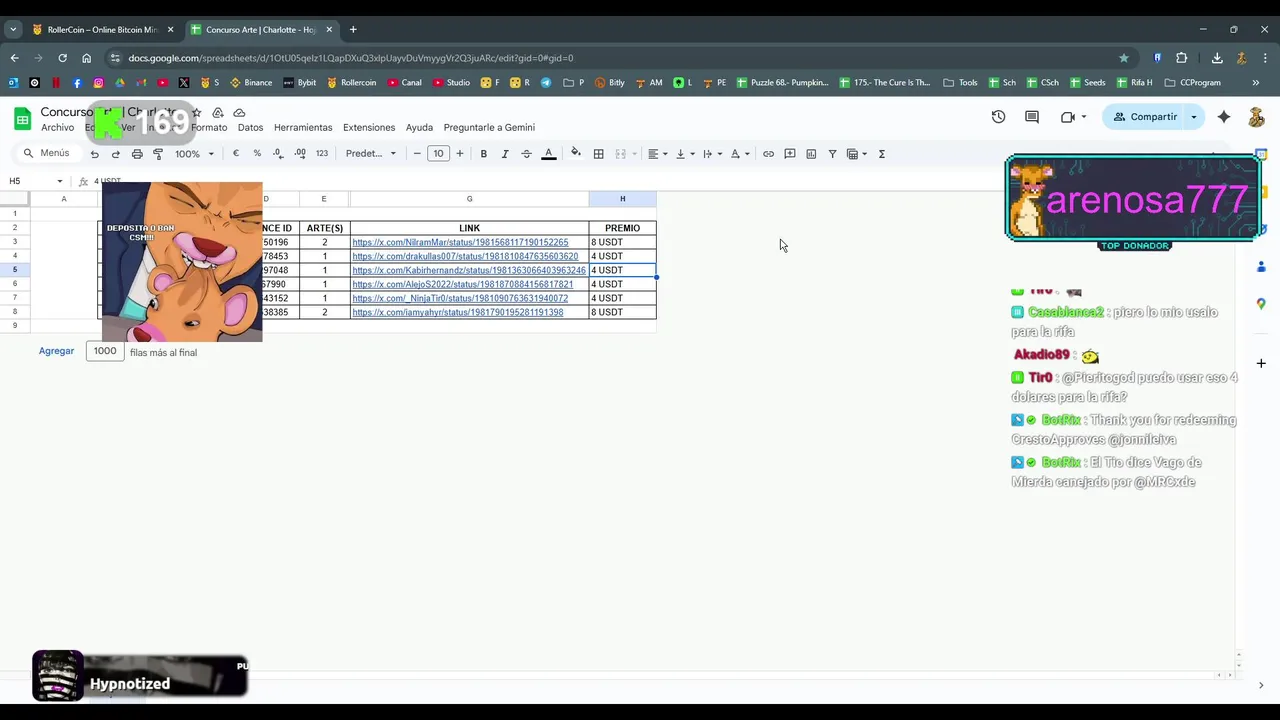The height and width of the screenshot is (720, 1280).
Task: Open the text color picker
Action: pos(548,154)
